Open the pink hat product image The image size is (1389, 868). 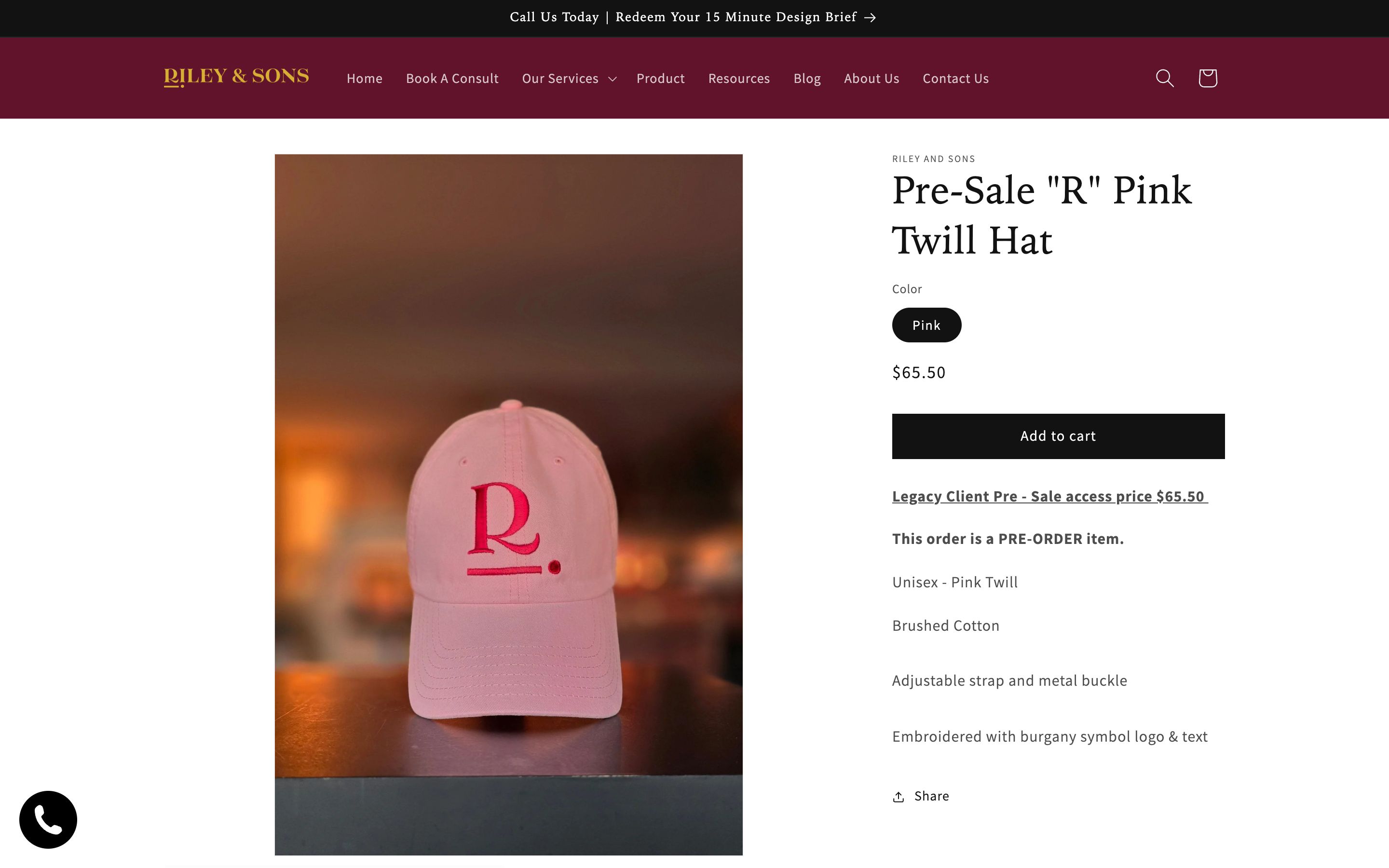tap(508, 504)
